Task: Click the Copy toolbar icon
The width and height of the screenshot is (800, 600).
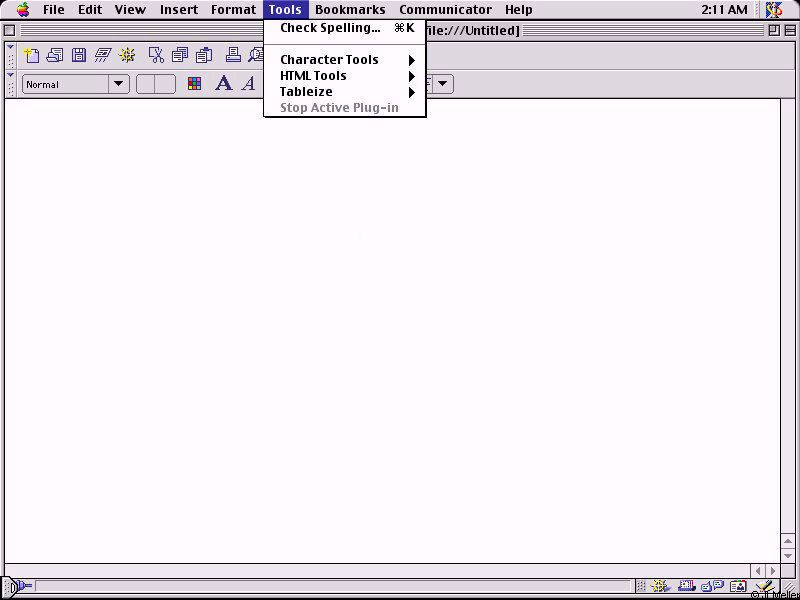Action: point(180,56)
